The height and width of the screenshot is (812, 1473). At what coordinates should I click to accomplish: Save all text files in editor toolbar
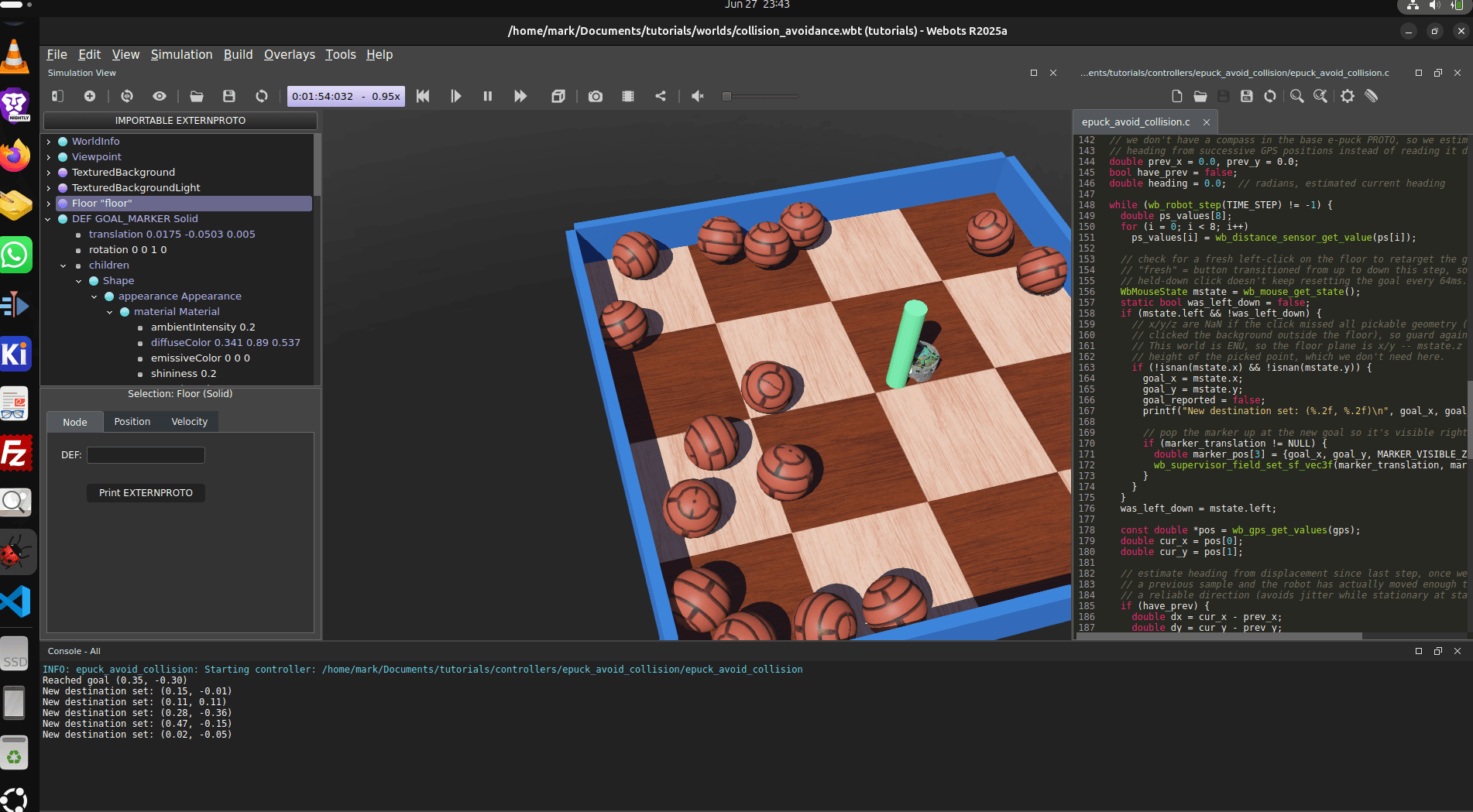click(1247, 96)
